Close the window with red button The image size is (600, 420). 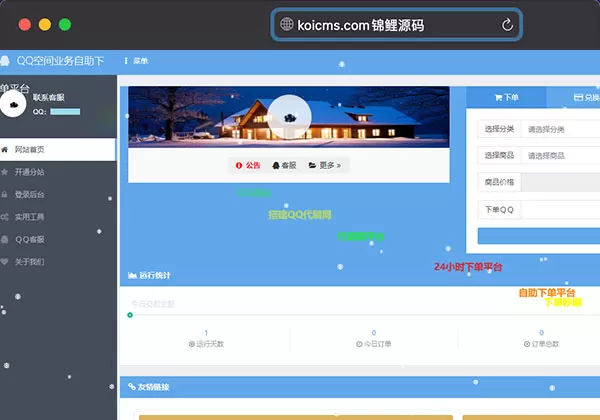(x=25, y=24)
